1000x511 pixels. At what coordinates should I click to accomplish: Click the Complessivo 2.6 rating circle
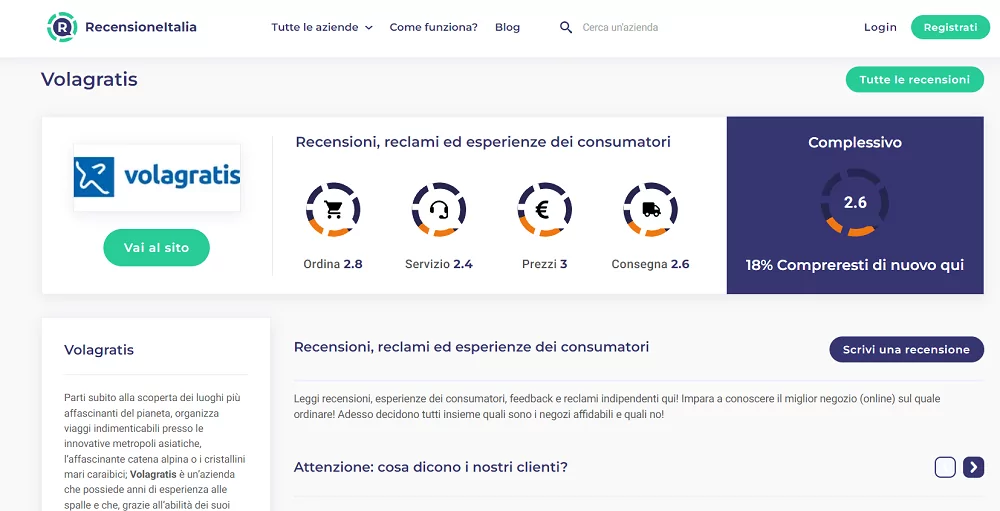855,203
